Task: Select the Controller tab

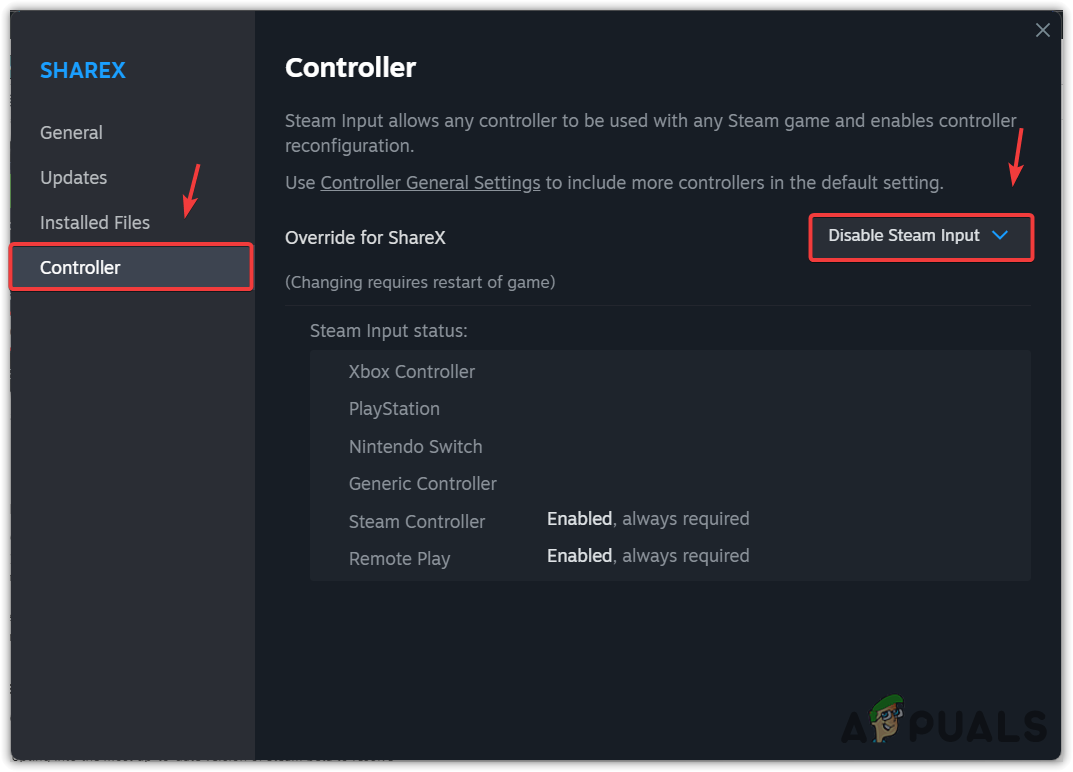Action: [80, 268]
